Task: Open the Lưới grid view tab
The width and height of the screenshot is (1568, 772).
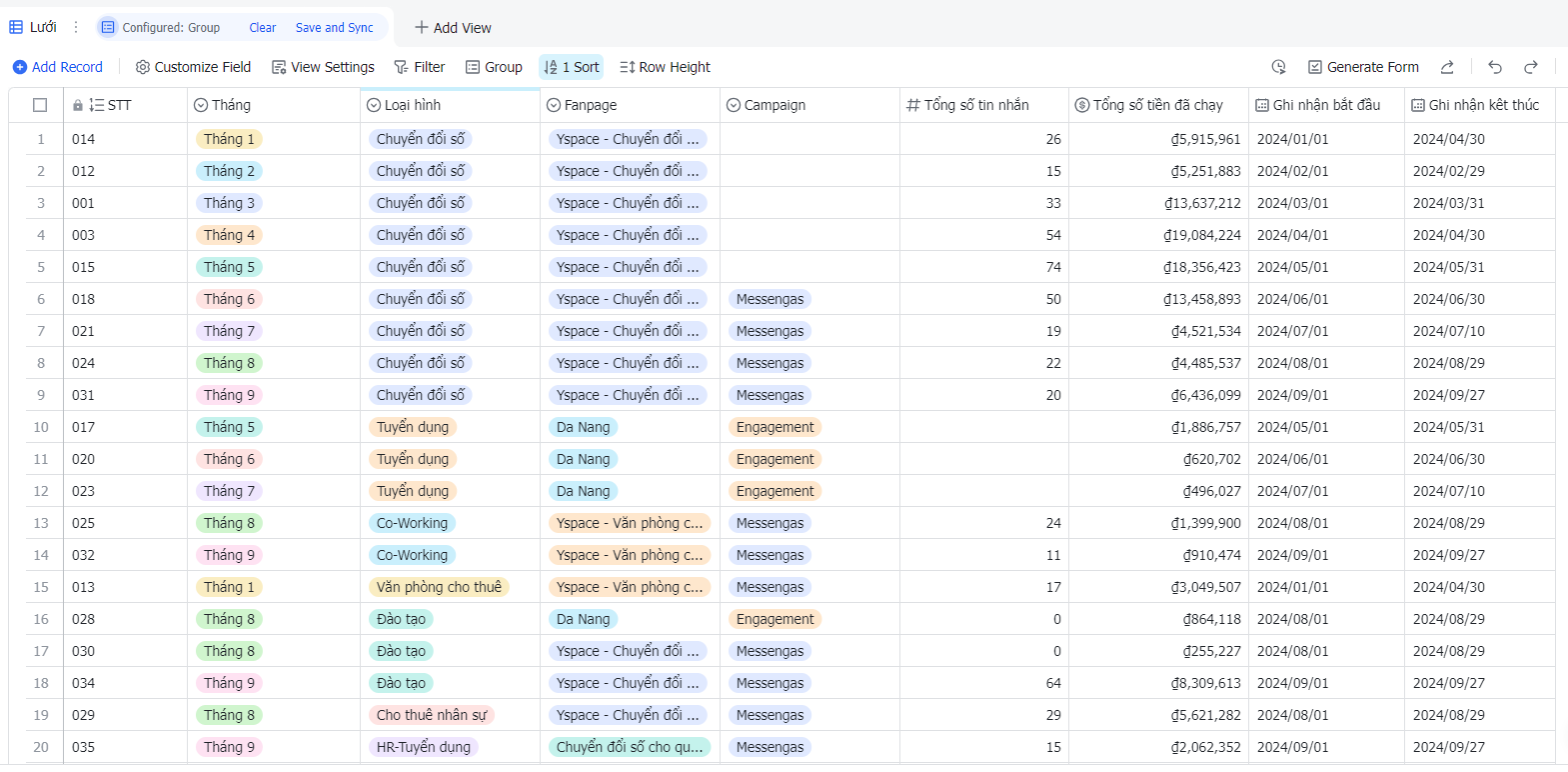Action: (x=33, y=27)
